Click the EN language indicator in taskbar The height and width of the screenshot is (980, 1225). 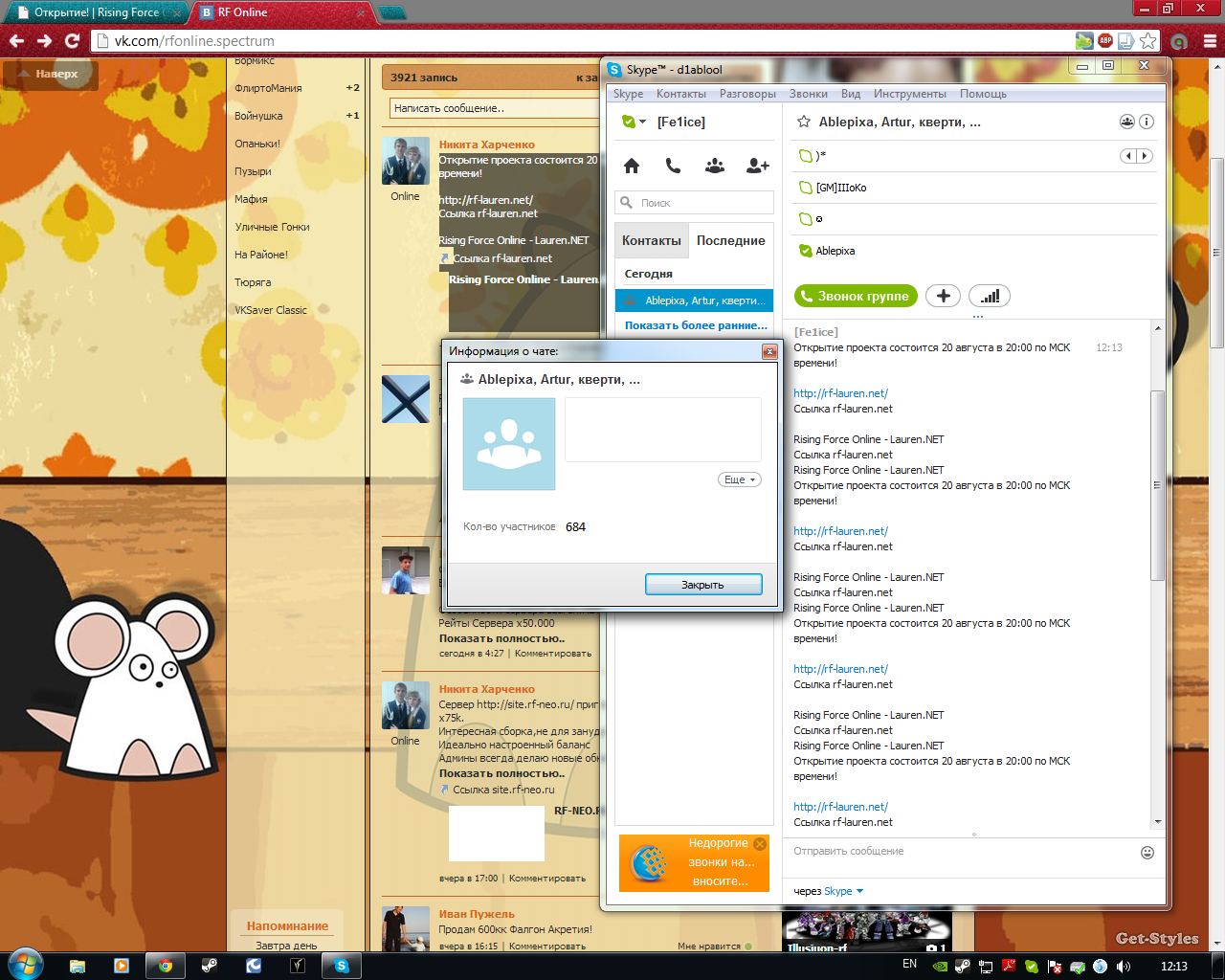click(909, 964)
